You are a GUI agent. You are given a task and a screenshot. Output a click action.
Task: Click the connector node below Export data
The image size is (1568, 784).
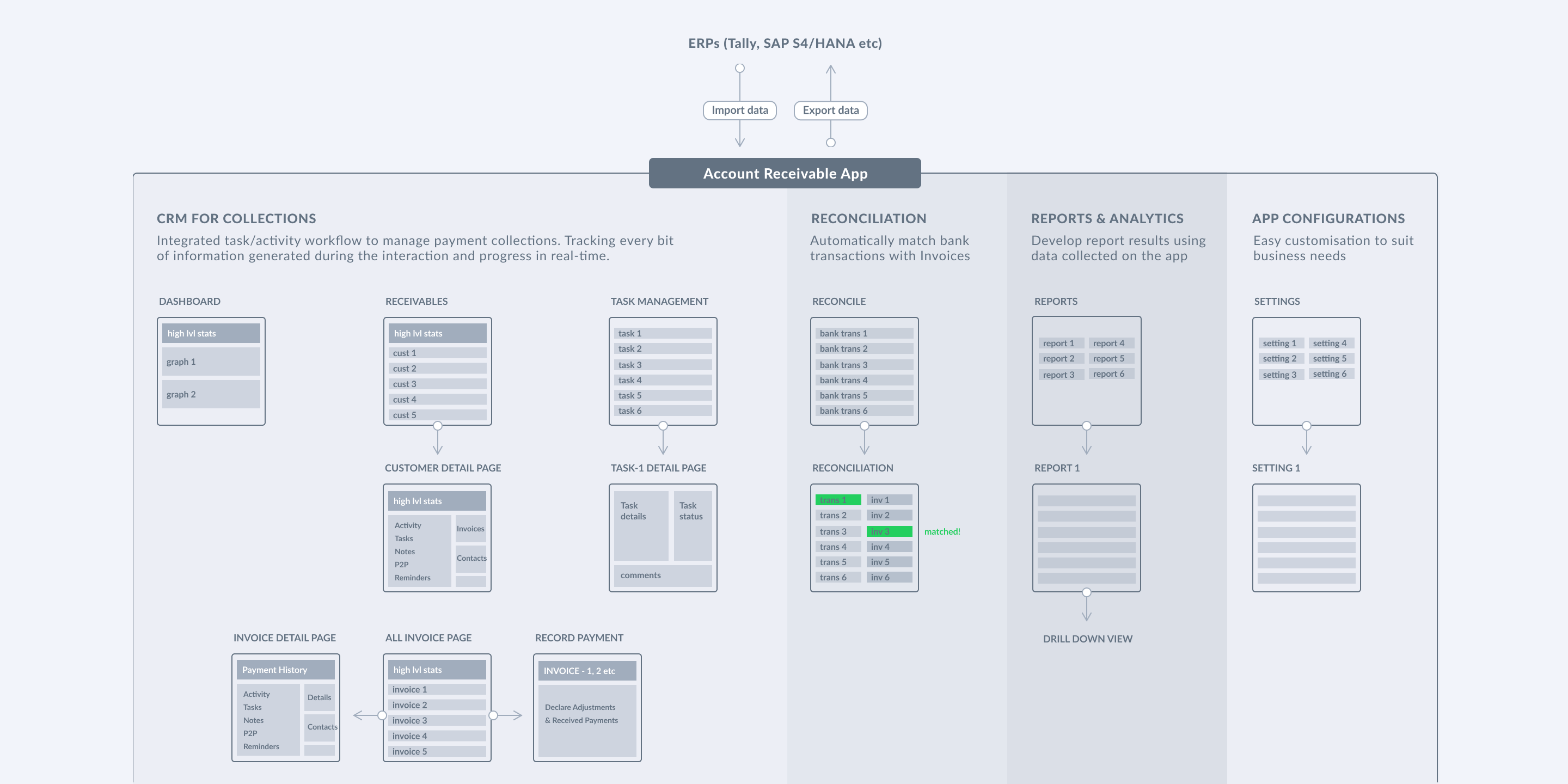point(830,143)
